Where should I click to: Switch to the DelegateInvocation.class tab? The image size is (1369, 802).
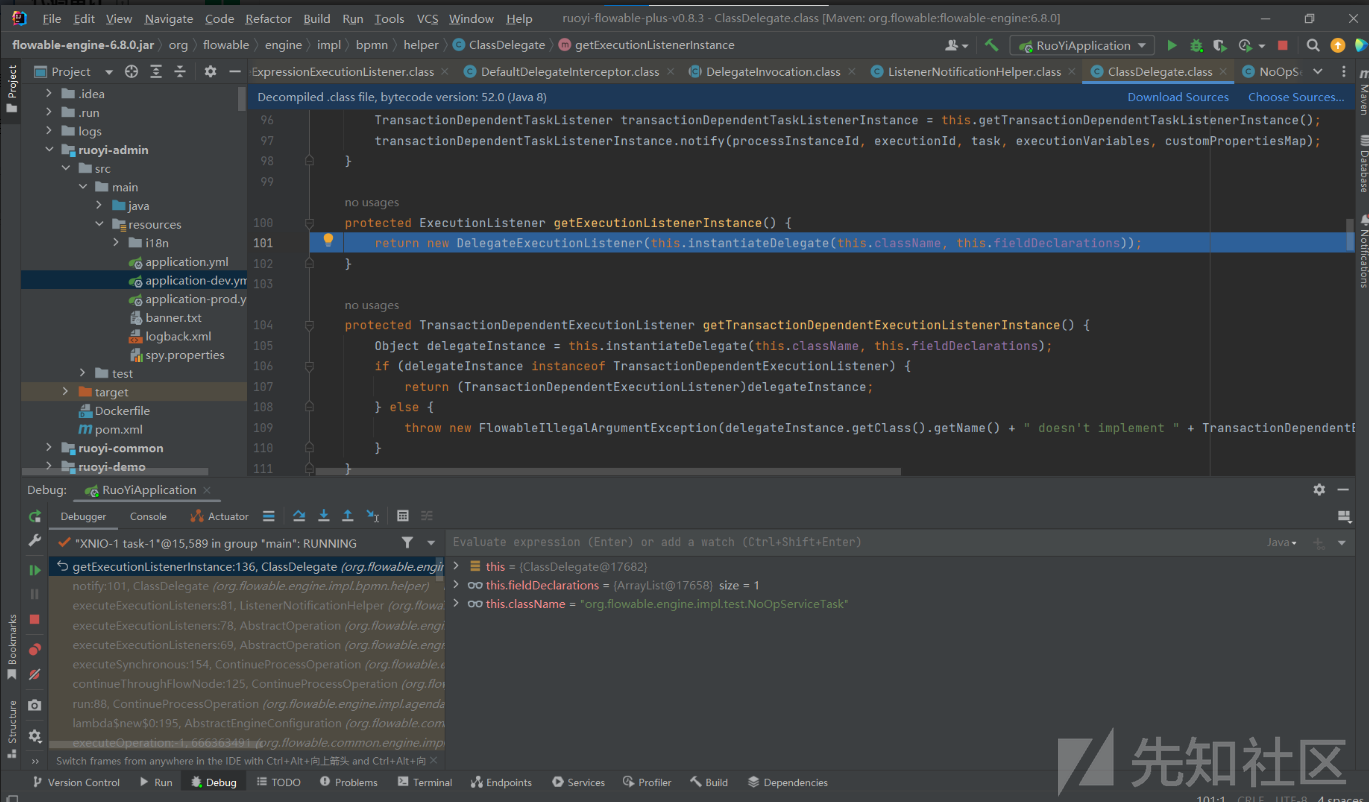772,71
